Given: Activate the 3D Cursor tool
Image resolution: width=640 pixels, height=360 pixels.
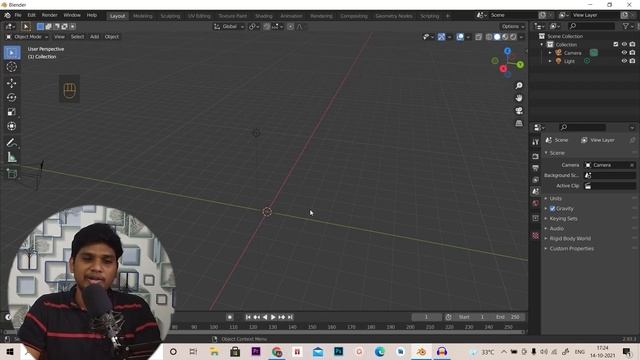Looking at the screenshot, I should click(x=12, y=67).
